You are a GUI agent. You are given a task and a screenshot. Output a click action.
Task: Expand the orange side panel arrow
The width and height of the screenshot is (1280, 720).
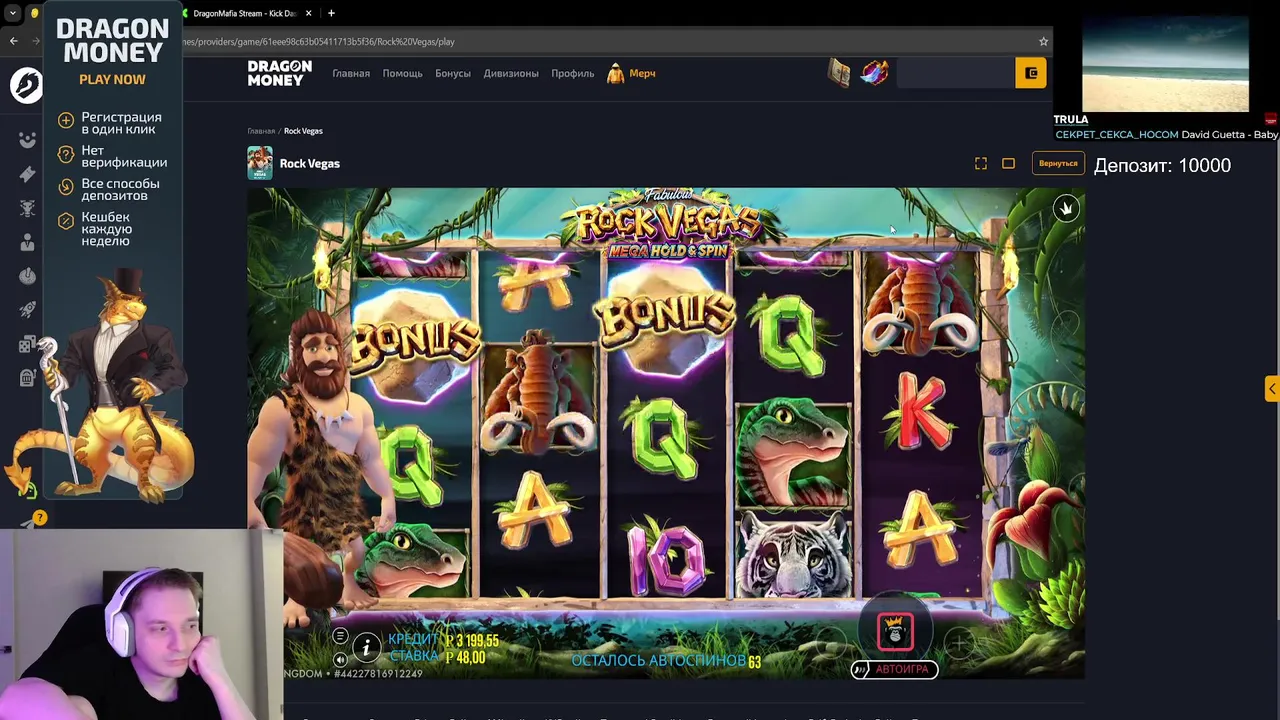tap(1272, 388)
